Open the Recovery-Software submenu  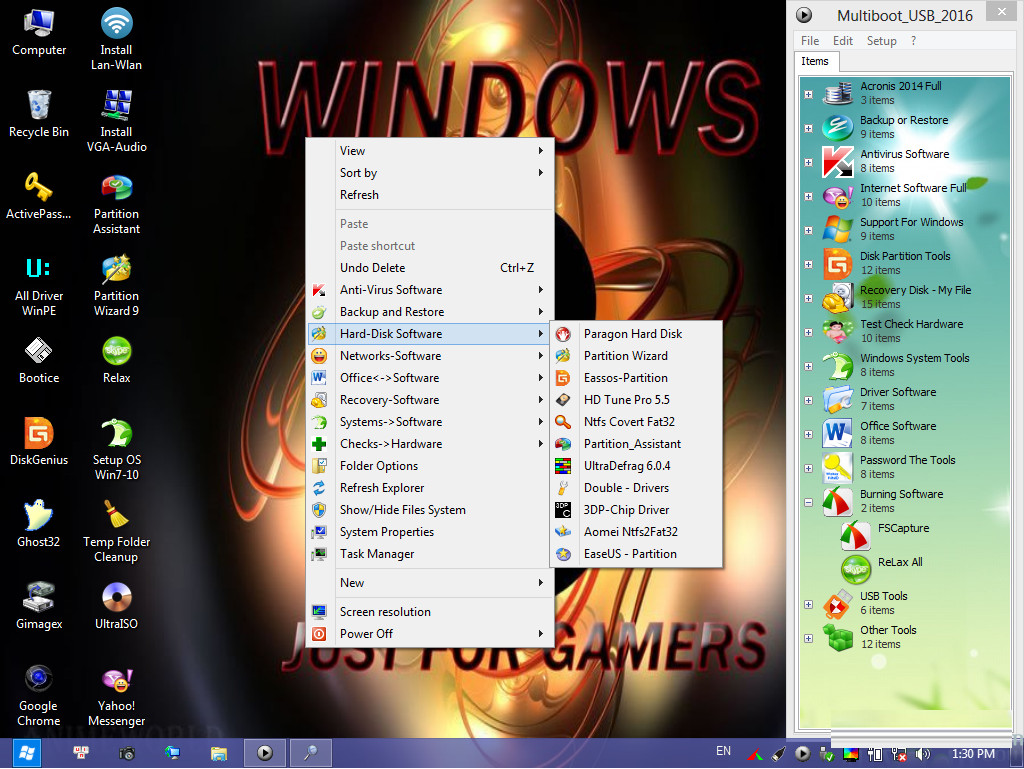pyautogui.click(x=430, y=400)
